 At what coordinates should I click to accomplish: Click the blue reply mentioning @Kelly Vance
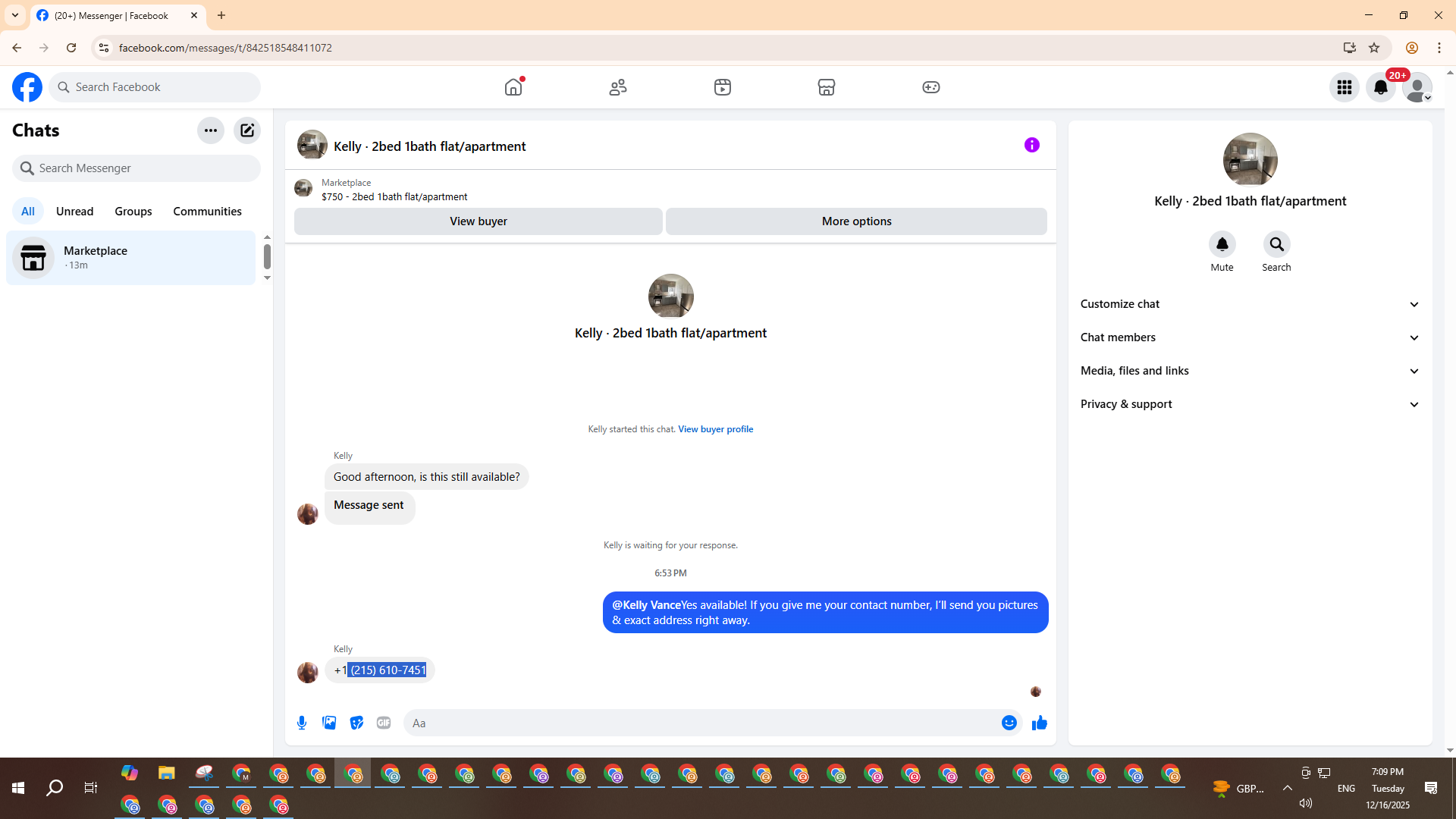[x=826, y=613]
